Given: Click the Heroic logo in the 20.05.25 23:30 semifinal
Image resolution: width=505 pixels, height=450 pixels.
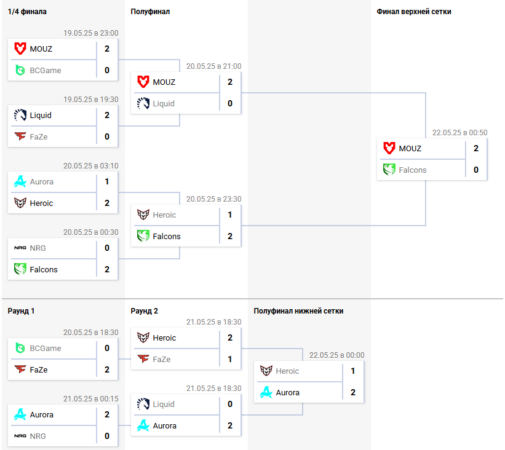Looking at the screenshot, I should coord(143,215).
